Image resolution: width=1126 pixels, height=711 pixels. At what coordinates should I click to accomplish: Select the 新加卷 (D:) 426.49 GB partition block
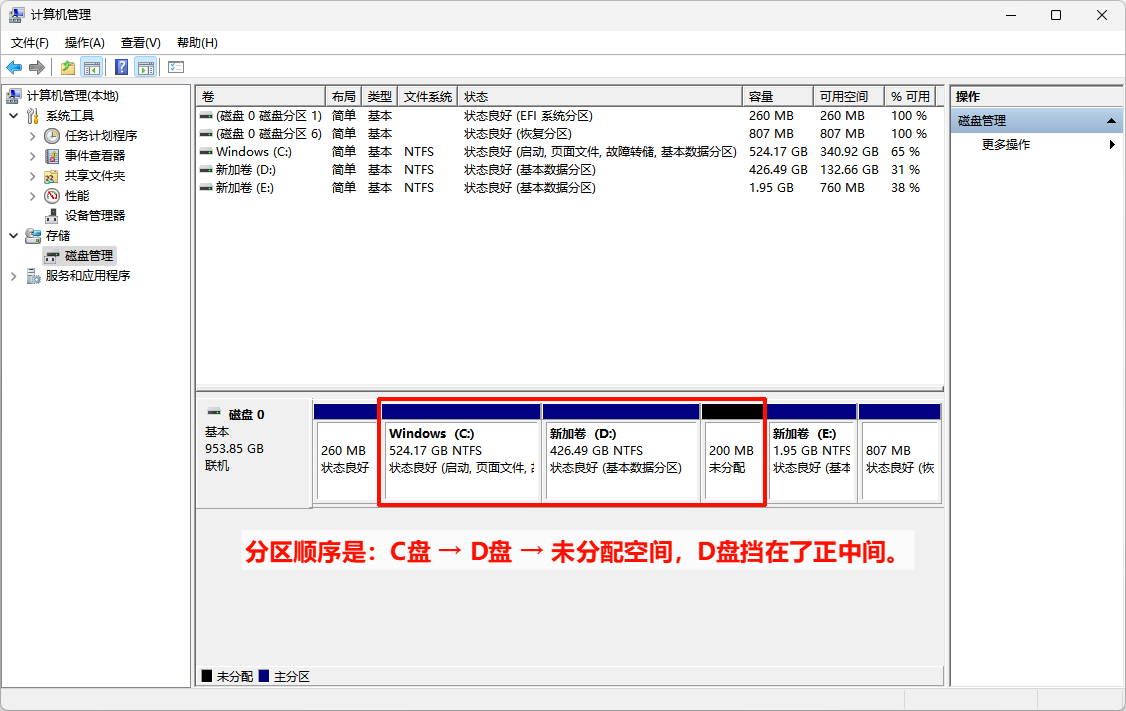(x=621, y=452)
